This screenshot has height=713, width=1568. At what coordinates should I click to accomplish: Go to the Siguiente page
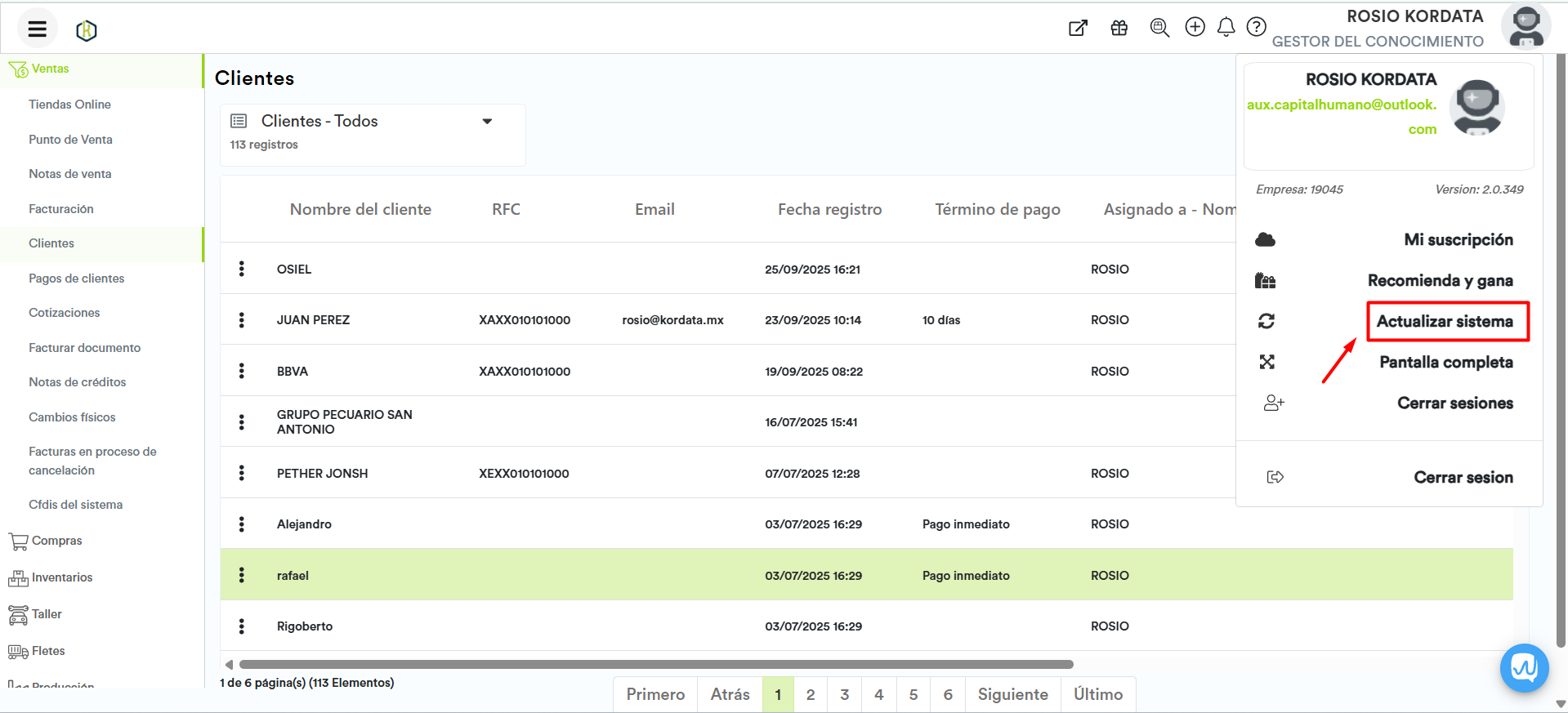pyautogui.click(x=1012, y=694)
